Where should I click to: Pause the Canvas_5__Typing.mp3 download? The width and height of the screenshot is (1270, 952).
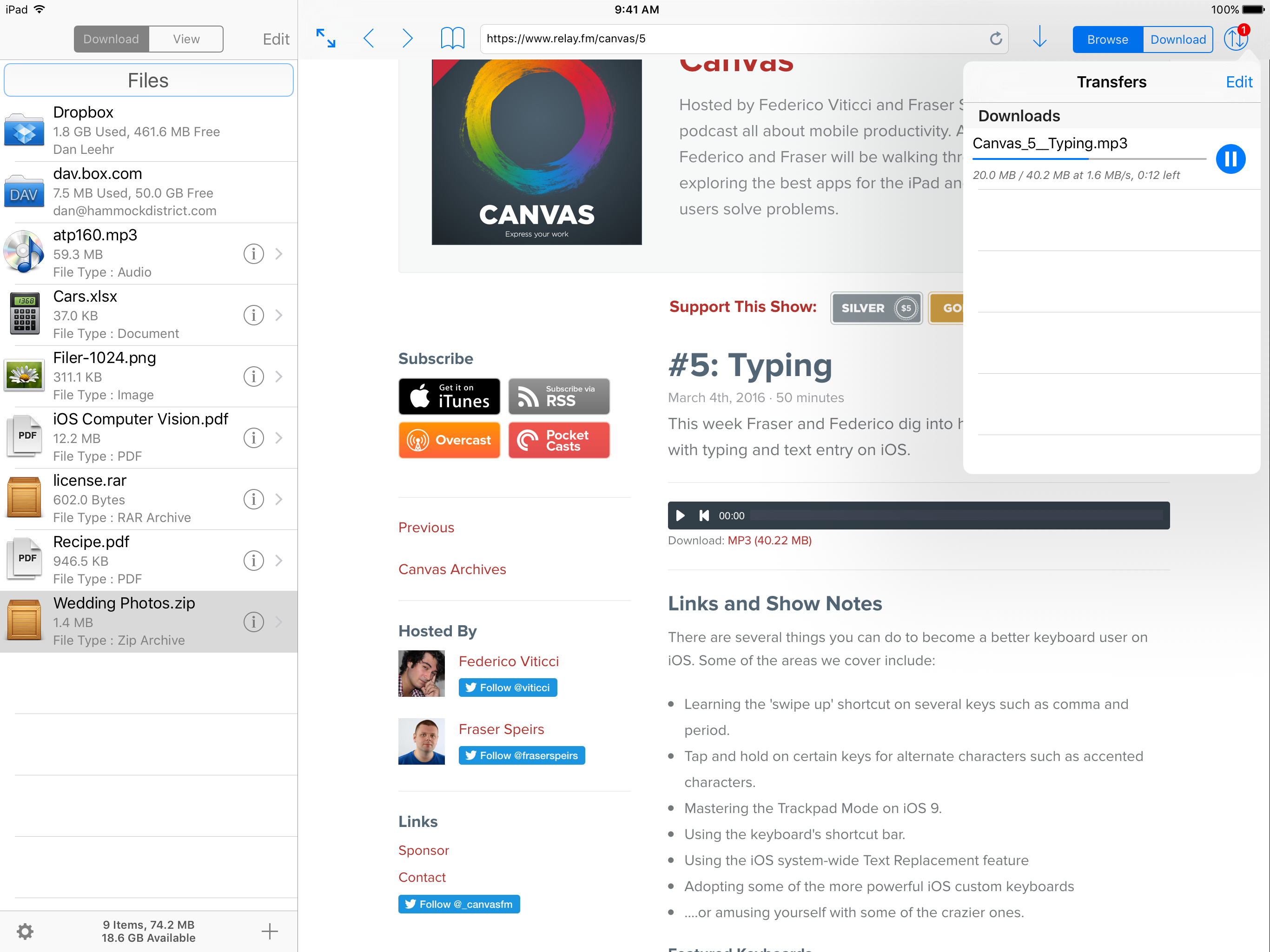pos(1230,159)
